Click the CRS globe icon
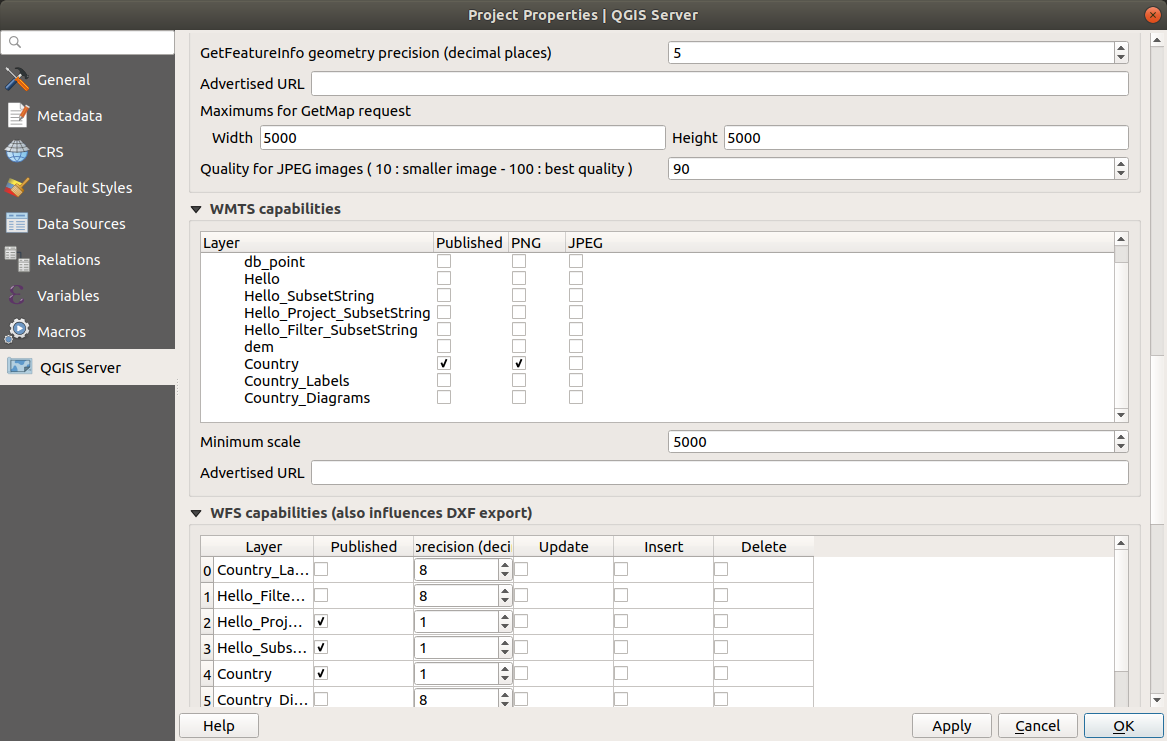 tap(17, 152)
